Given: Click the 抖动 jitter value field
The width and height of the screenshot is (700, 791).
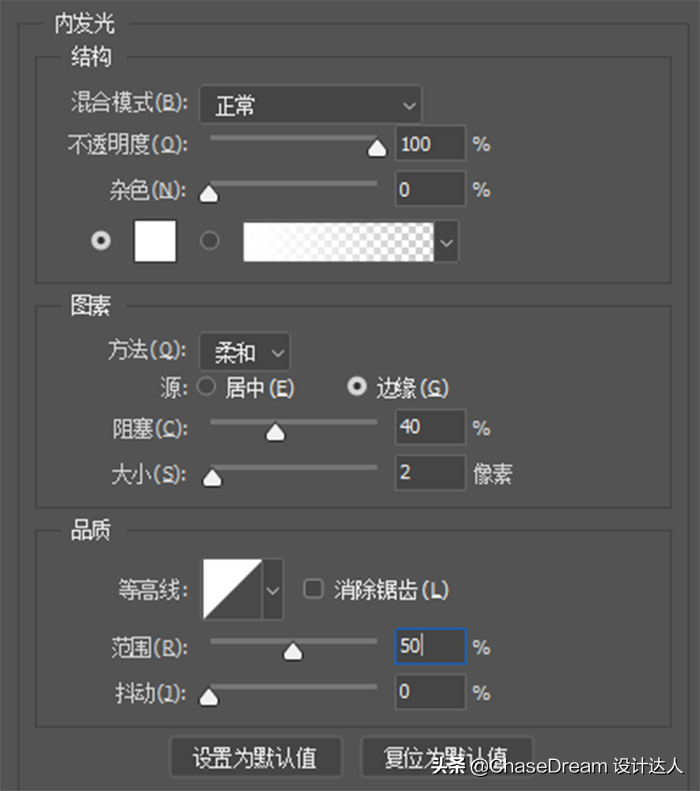Looking at the screenshot, I should (430, 692).
